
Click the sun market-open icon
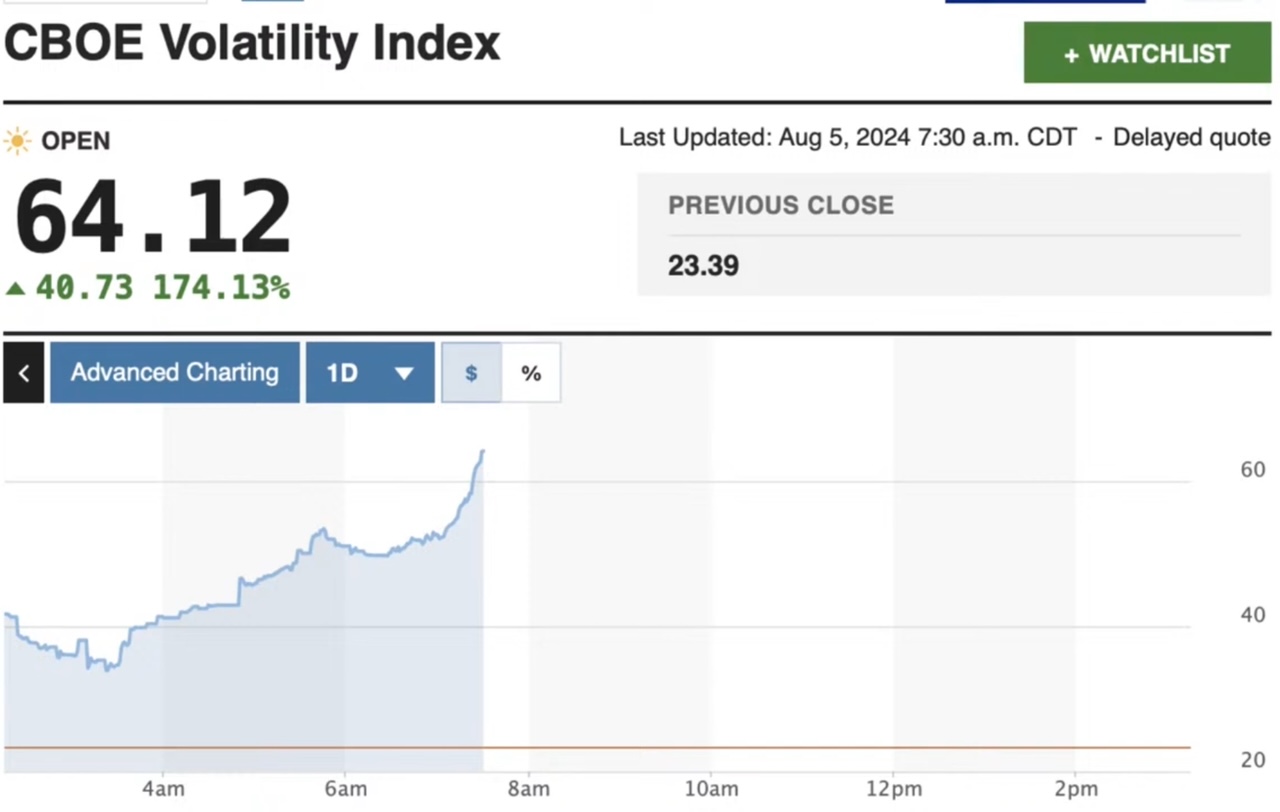click(17, 141)
